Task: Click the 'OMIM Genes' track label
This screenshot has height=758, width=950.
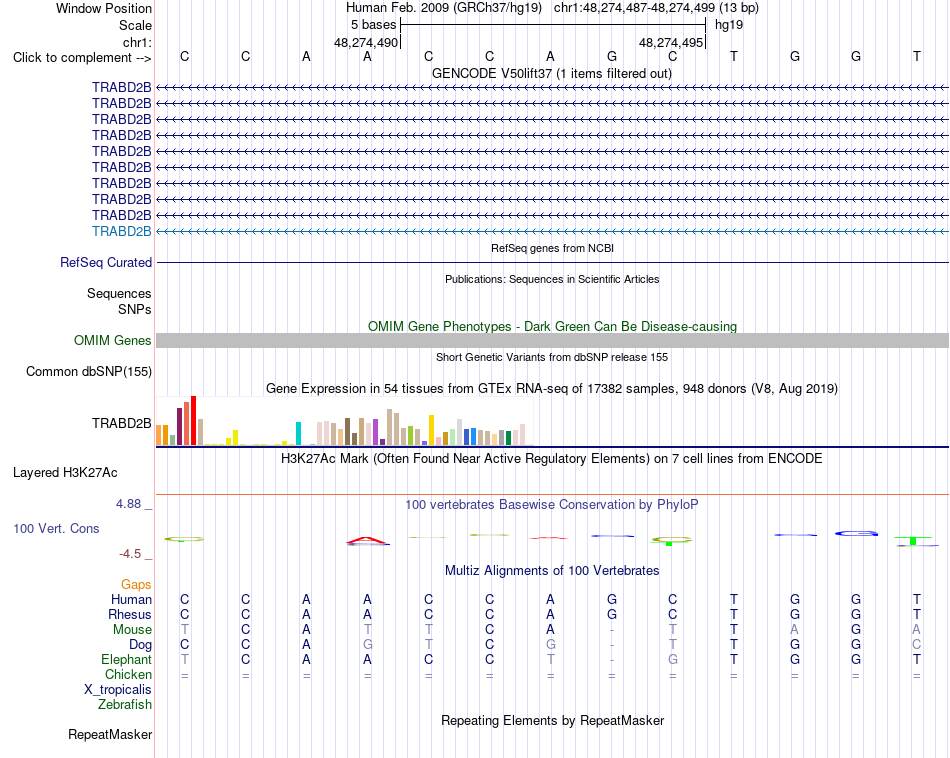Action: coord(113,341)
